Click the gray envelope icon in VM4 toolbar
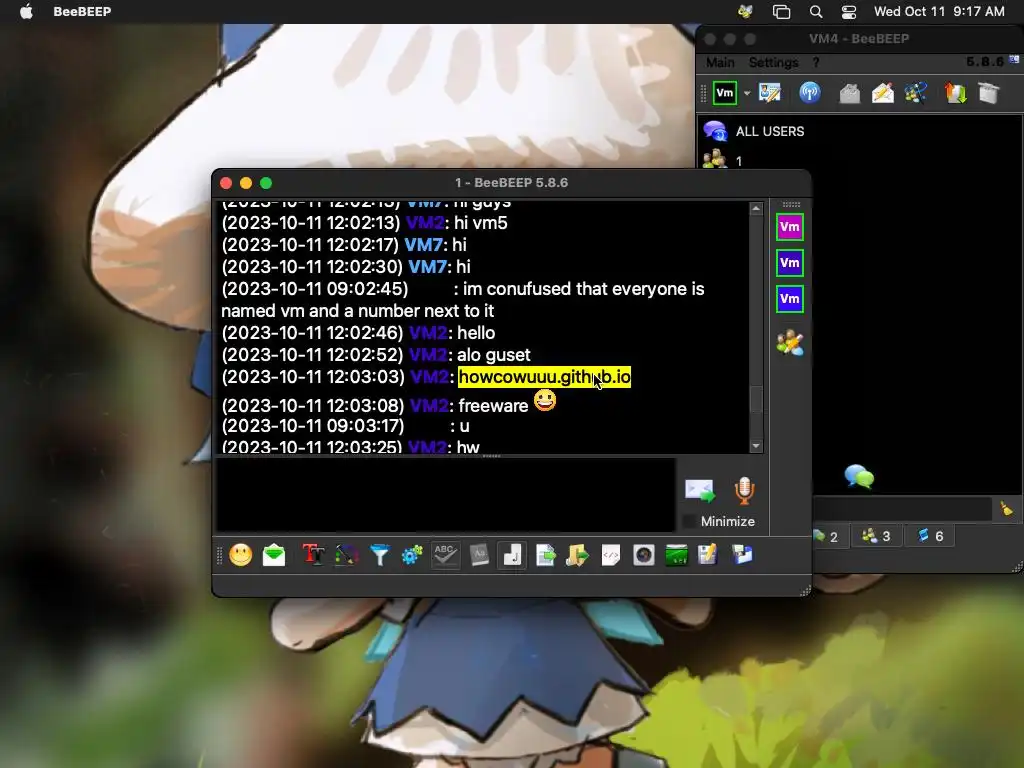The height and width of the screenshot is (768, 1024). (x=849, y=93)
